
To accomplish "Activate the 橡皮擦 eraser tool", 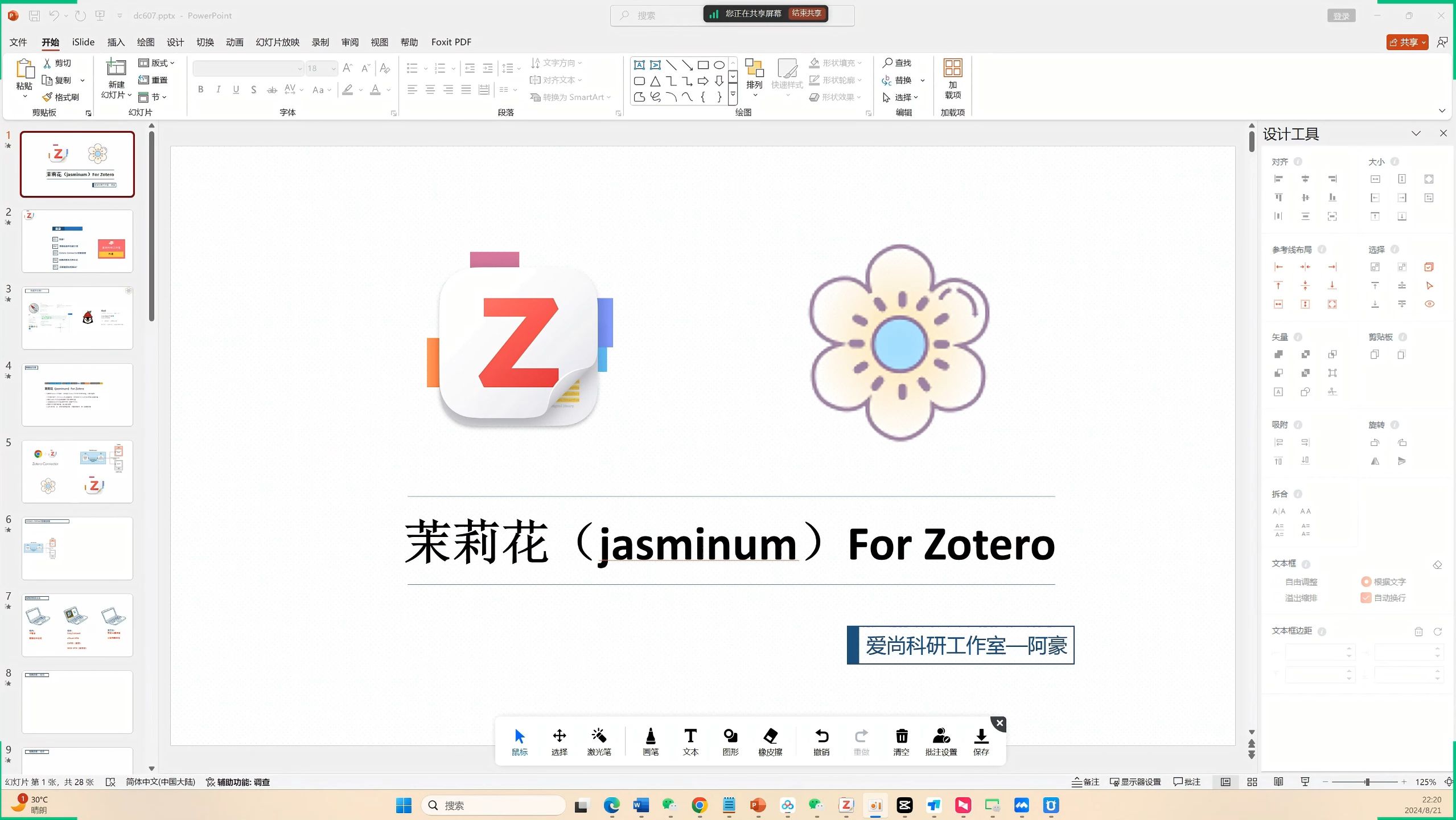I will [770, 742].
